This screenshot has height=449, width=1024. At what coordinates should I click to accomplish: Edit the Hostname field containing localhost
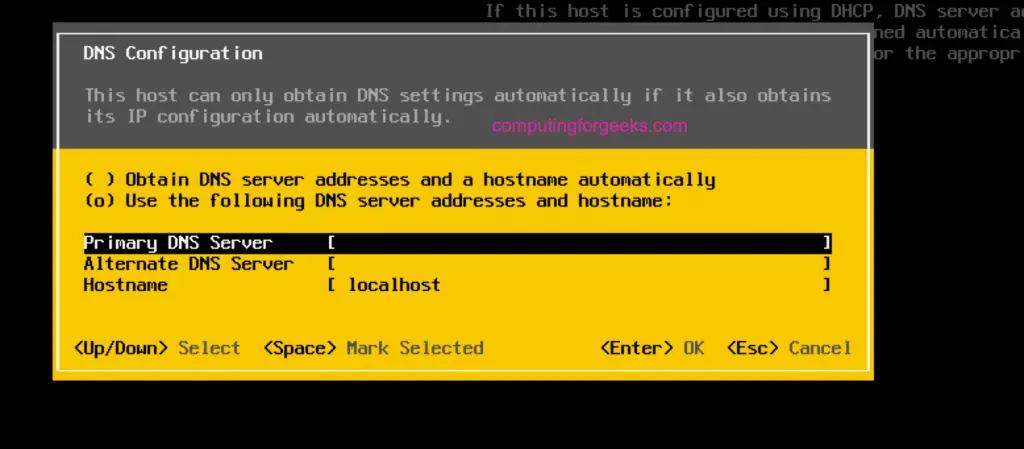579,285
